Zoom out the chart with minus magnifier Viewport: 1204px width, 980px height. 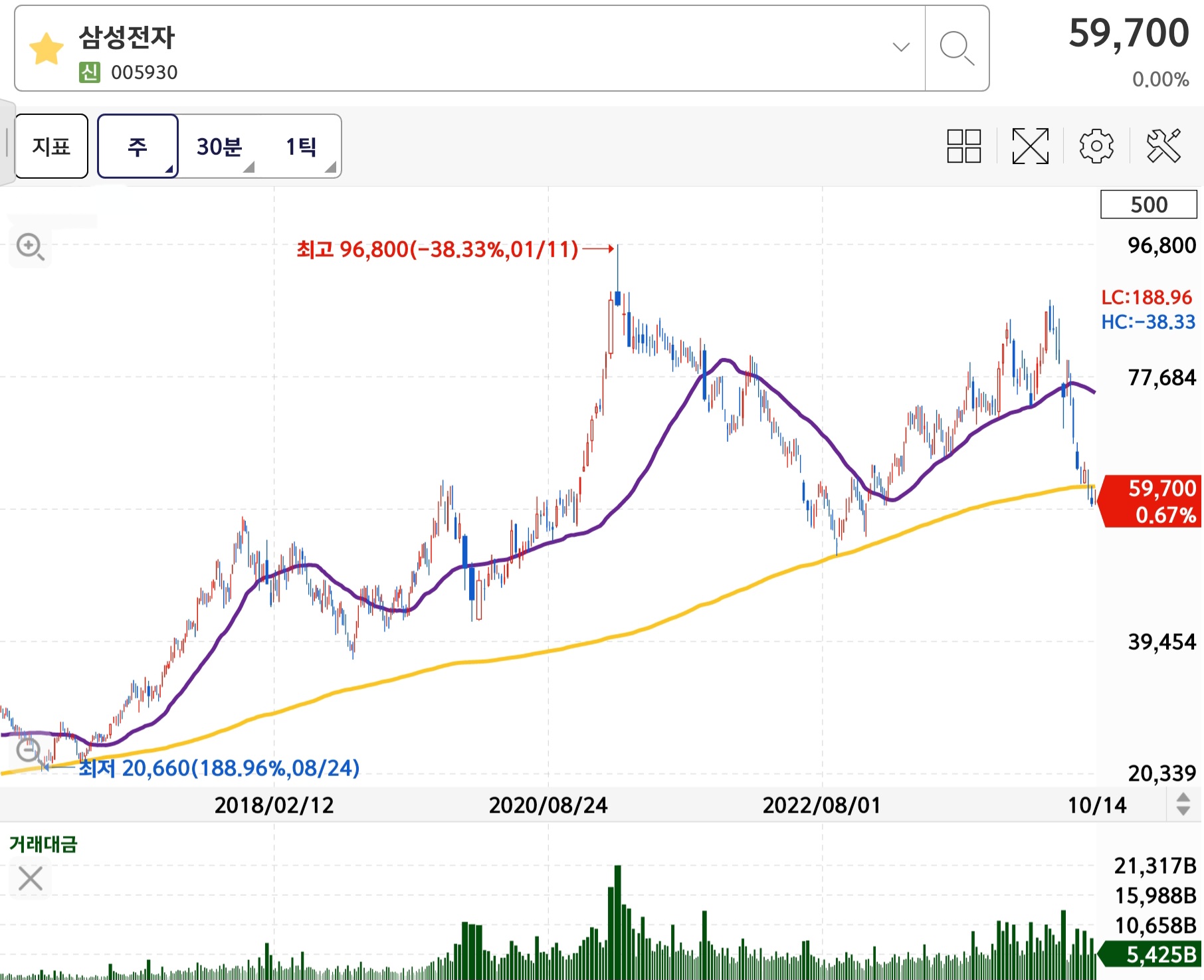[x=30, y=751]
